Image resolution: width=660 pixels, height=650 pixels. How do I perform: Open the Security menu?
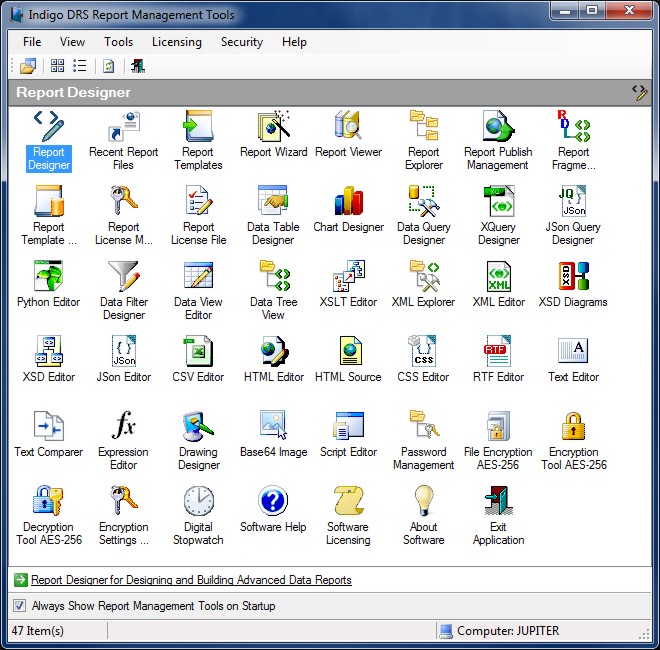[242, 42]
